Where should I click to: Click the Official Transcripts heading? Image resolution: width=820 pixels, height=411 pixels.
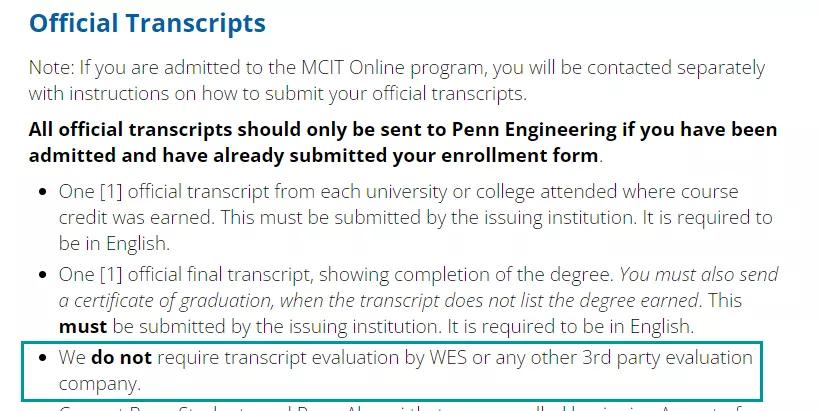pyautogui.click(x=147, y=23)
